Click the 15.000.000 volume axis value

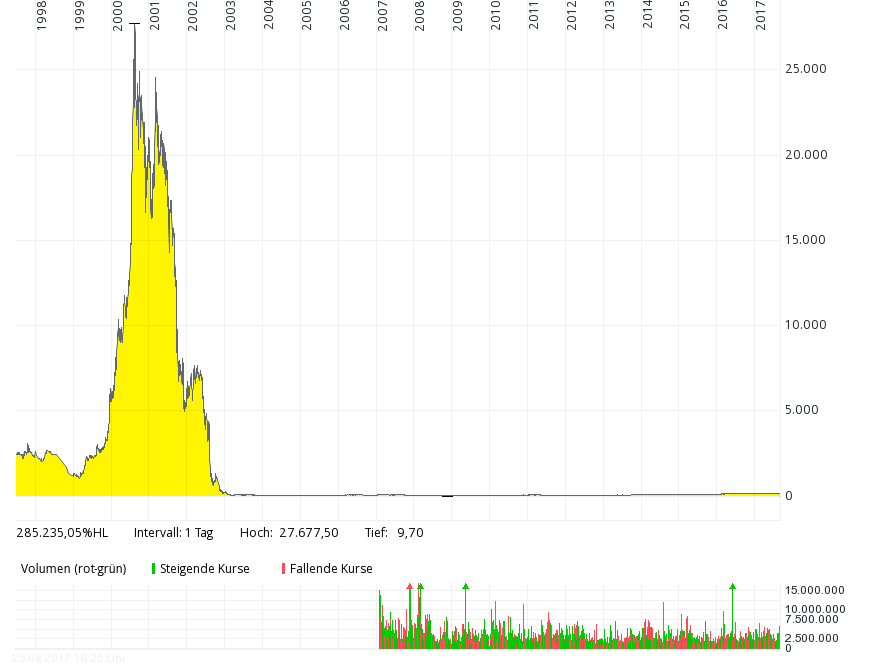coord(815,590)
